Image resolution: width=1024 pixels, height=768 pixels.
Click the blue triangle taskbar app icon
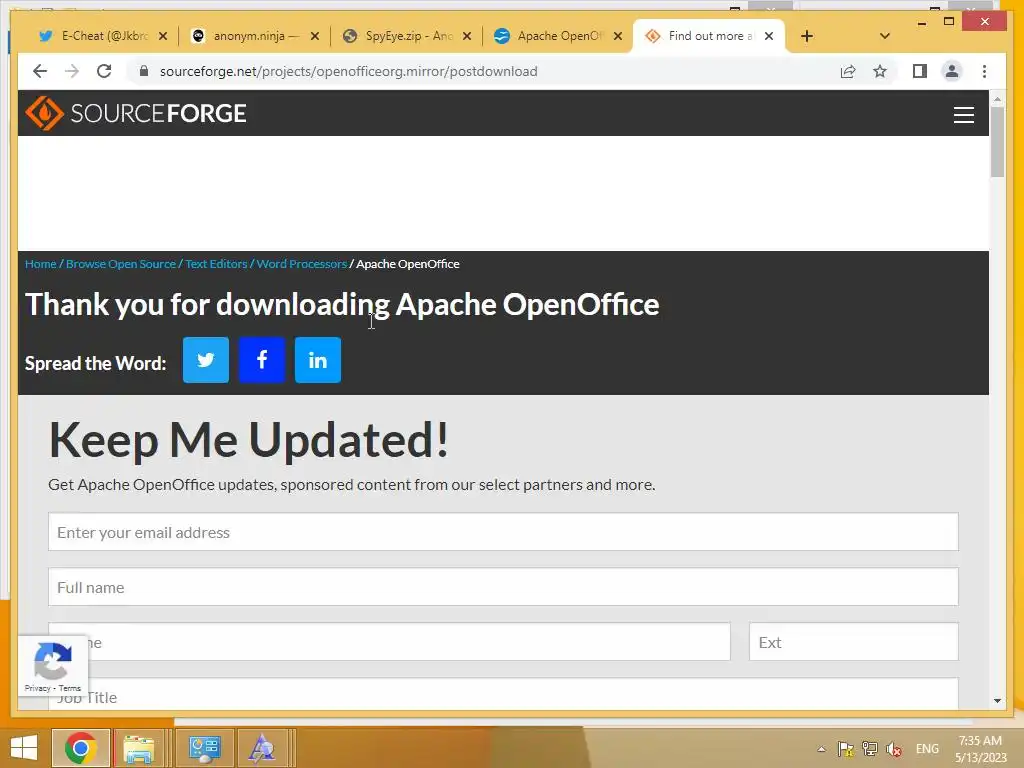click(262, 748)
